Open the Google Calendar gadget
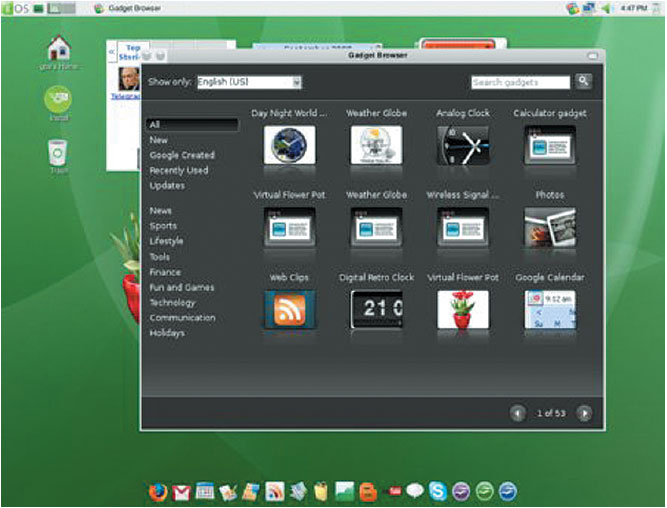This screenshot has width=667, height=508. pyautogui.click(x=550, y=309)
